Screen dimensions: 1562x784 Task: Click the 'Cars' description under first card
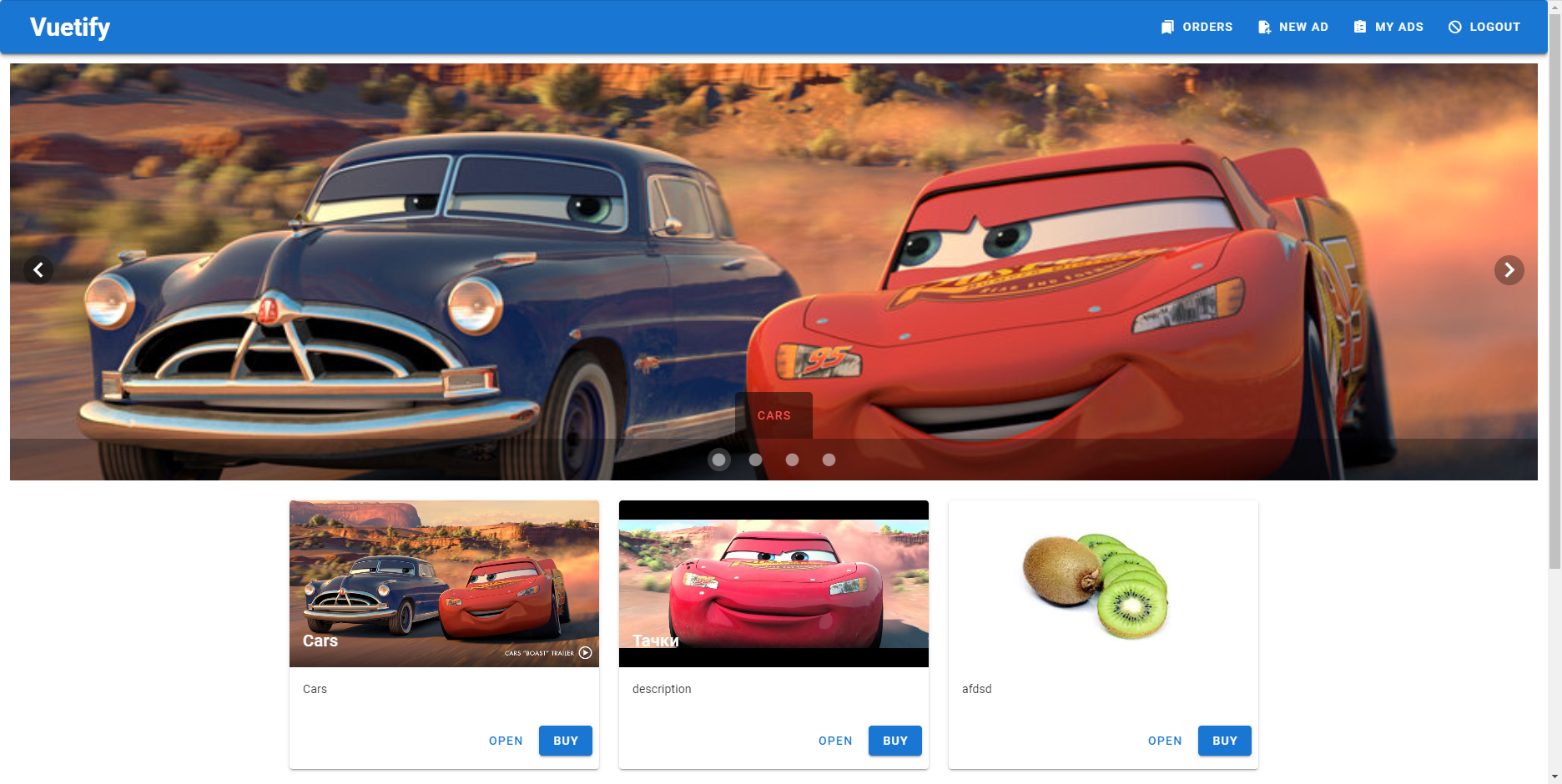click(315, 689)
